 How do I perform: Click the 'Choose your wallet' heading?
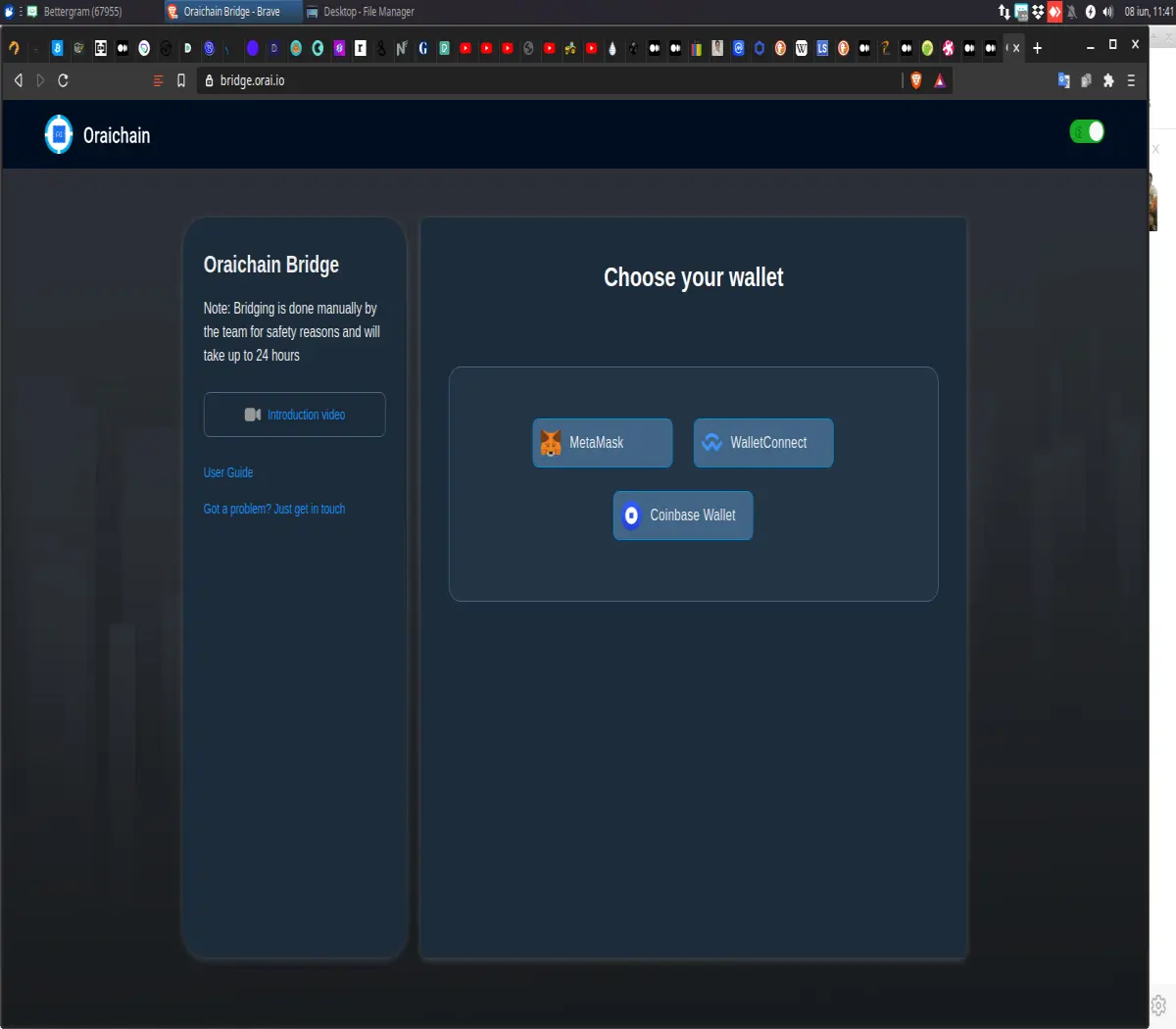[x=694, y=277]
